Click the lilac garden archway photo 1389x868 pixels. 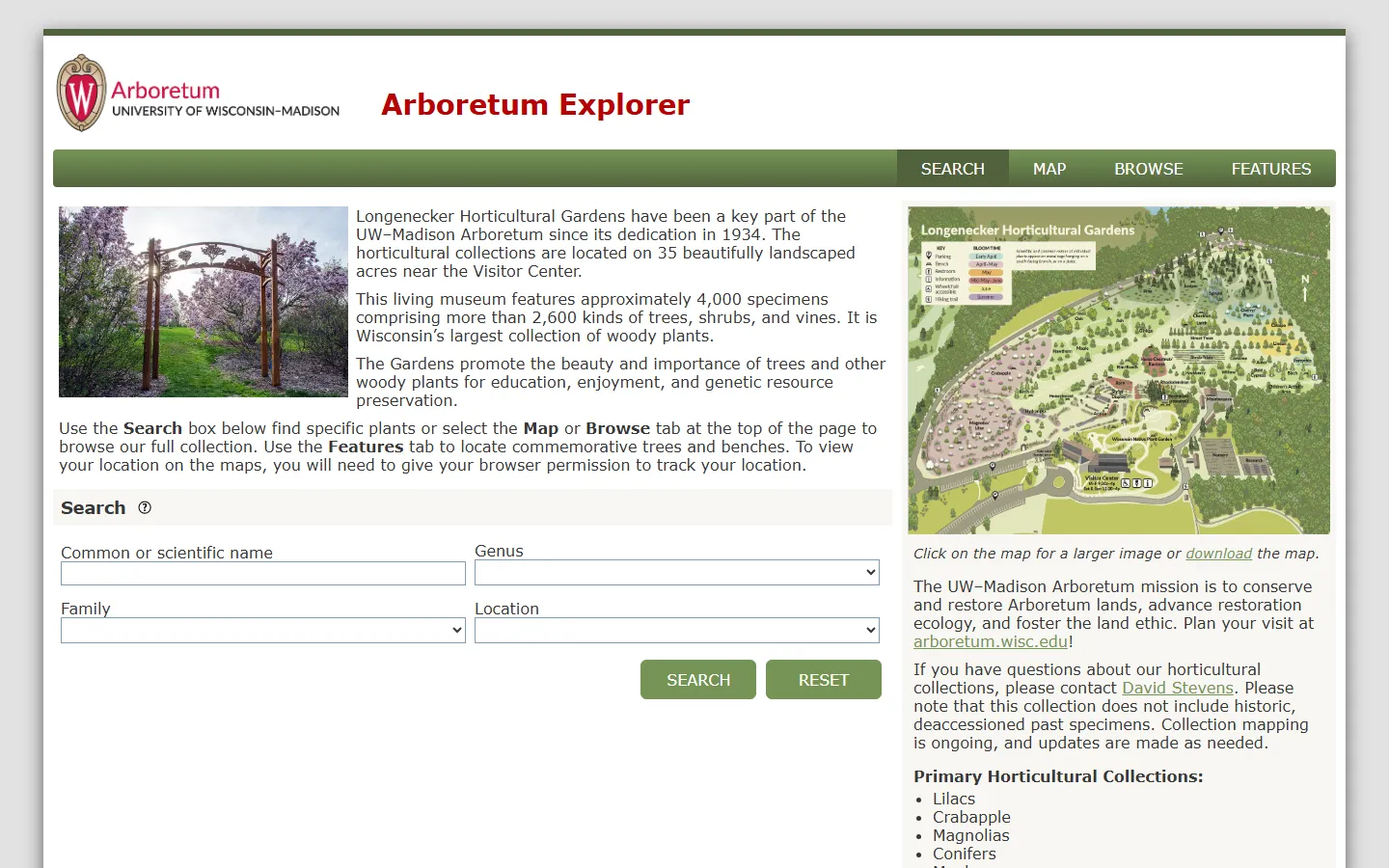[x=204, y=302]
